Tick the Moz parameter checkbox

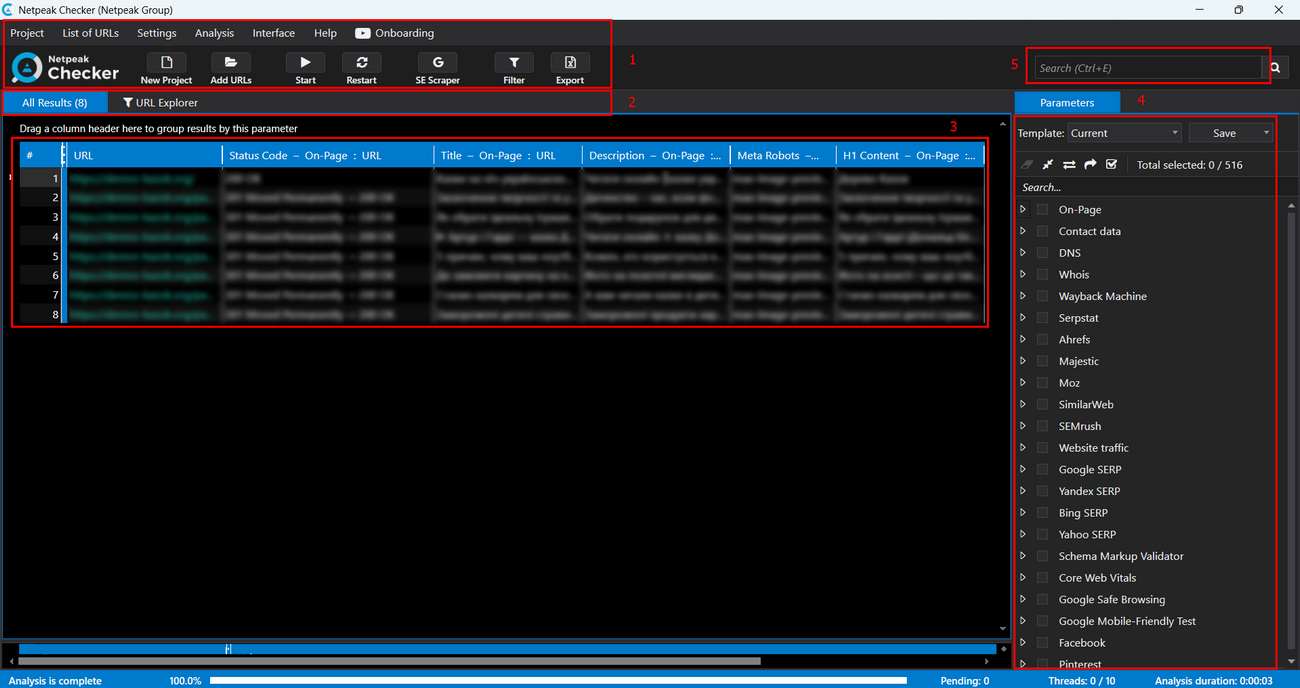[1042, 383]
